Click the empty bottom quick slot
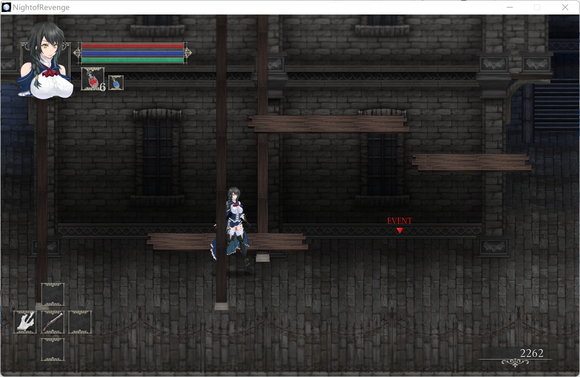580x377 pixels. (x=53, y=349)
